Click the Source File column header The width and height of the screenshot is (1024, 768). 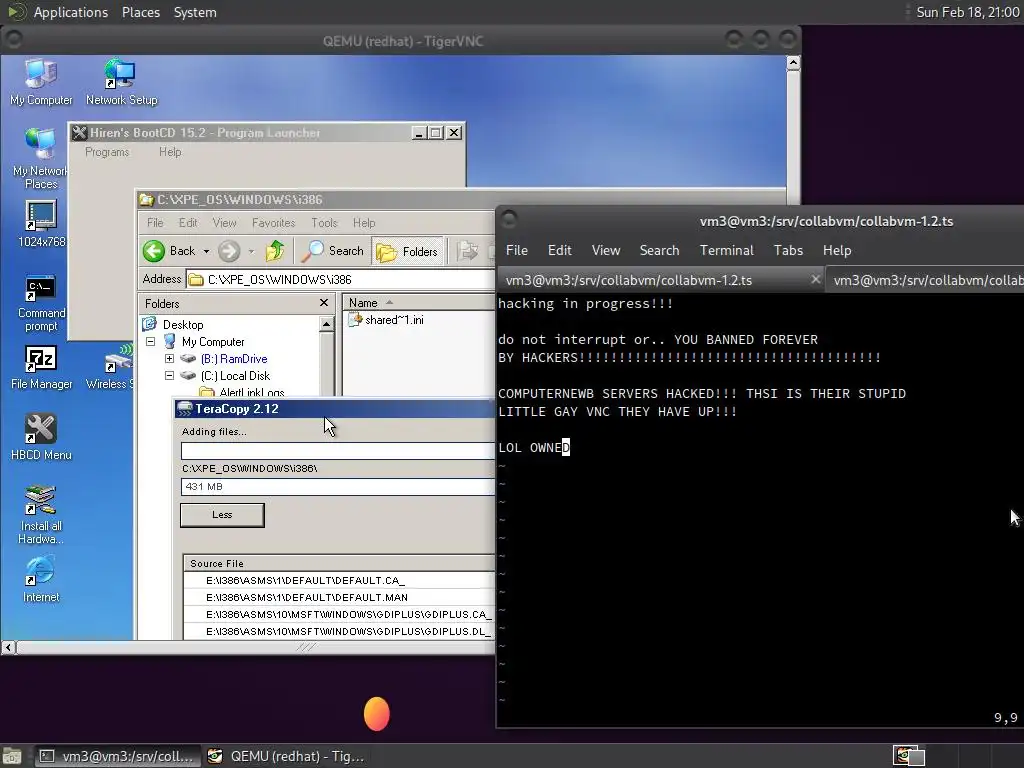[339, 563]
